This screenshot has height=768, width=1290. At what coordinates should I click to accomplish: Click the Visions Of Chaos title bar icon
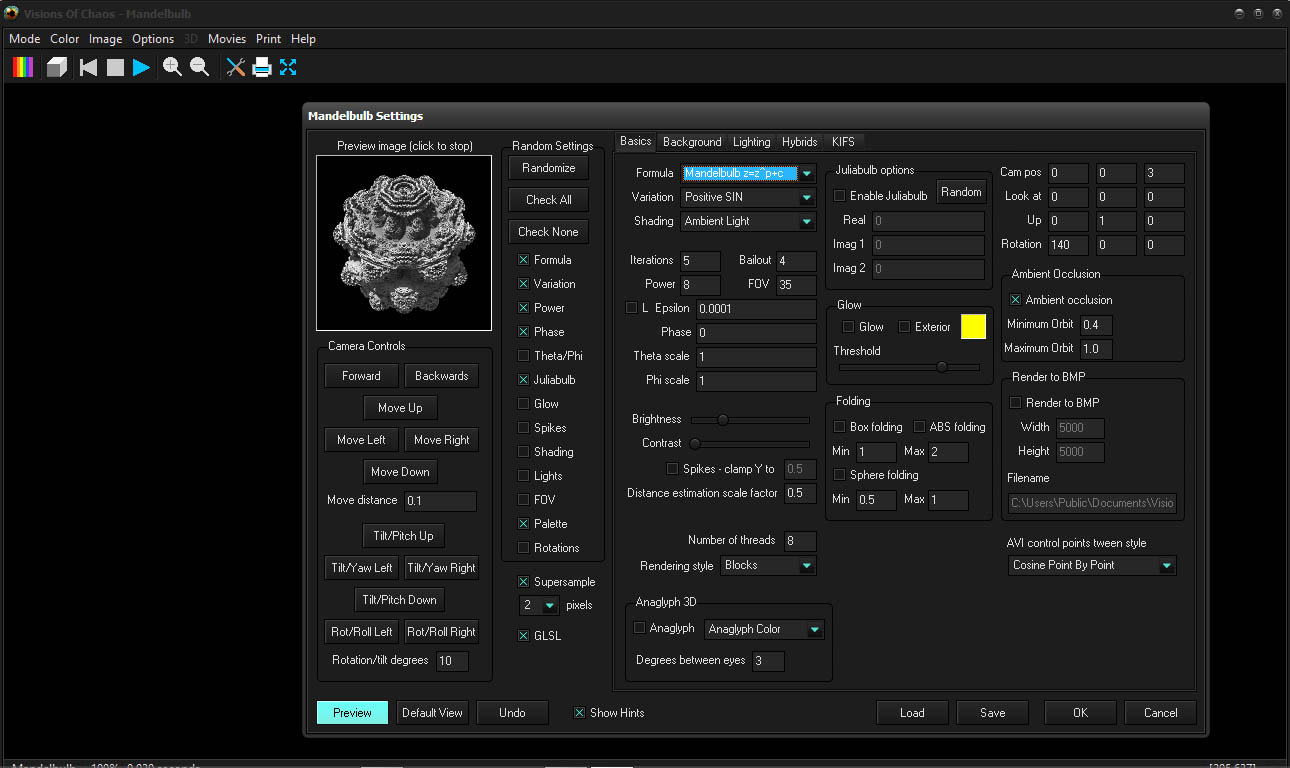(x=11, y=14)
